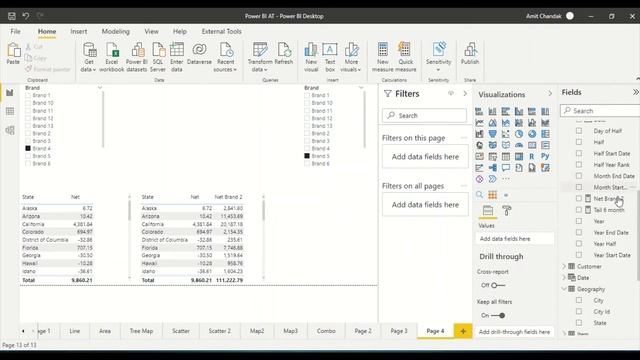Check the Half Year Rank field
640x360 pixels.
(579, 164)
